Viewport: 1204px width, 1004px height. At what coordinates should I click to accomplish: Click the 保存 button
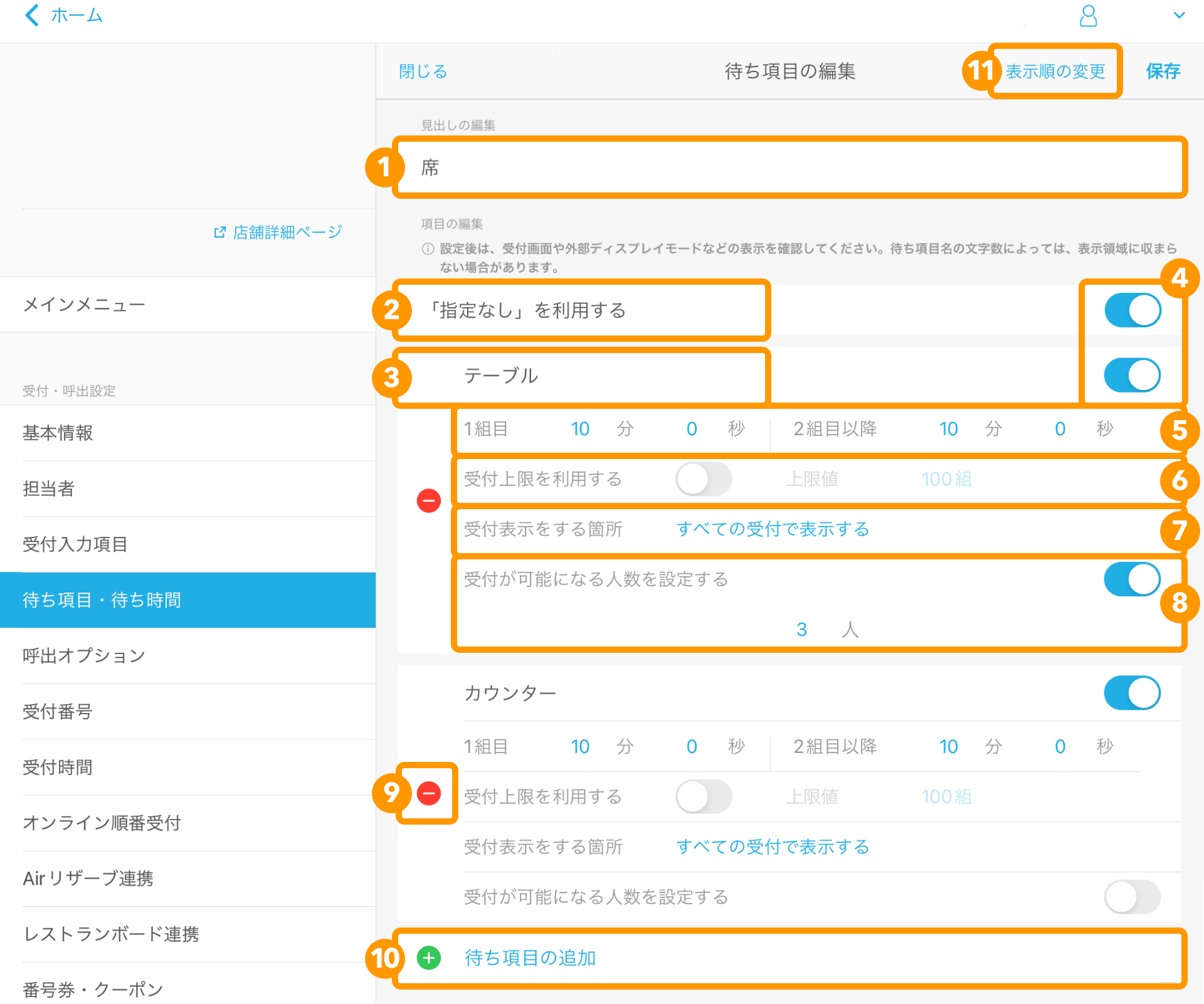click(x=1164, y=71)
